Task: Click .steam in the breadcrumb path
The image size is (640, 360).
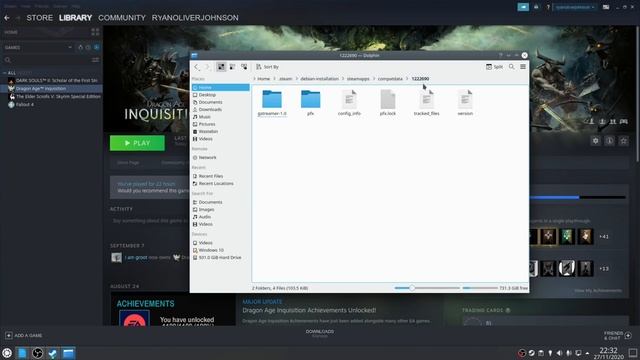Action: 285,78
